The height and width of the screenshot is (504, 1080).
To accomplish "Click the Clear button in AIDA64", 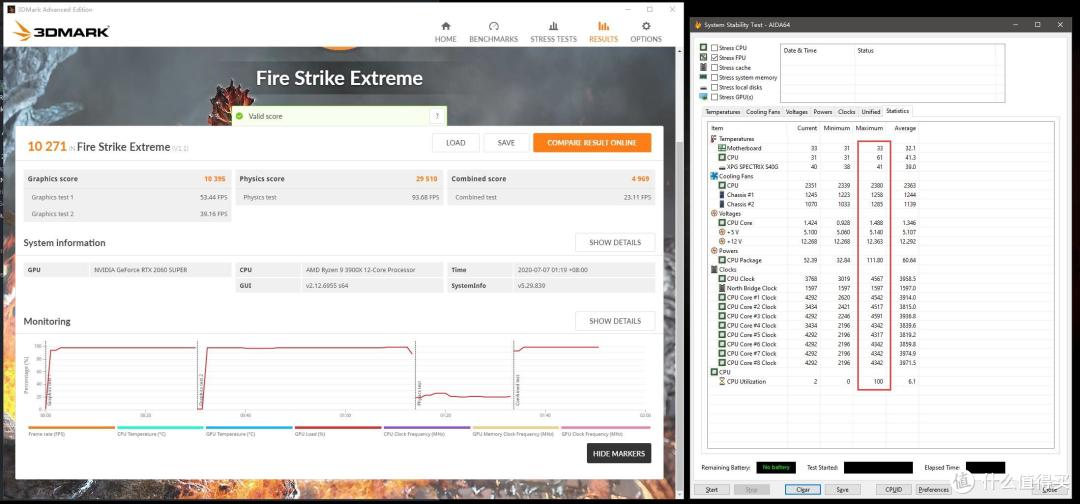I will [802, 490].
